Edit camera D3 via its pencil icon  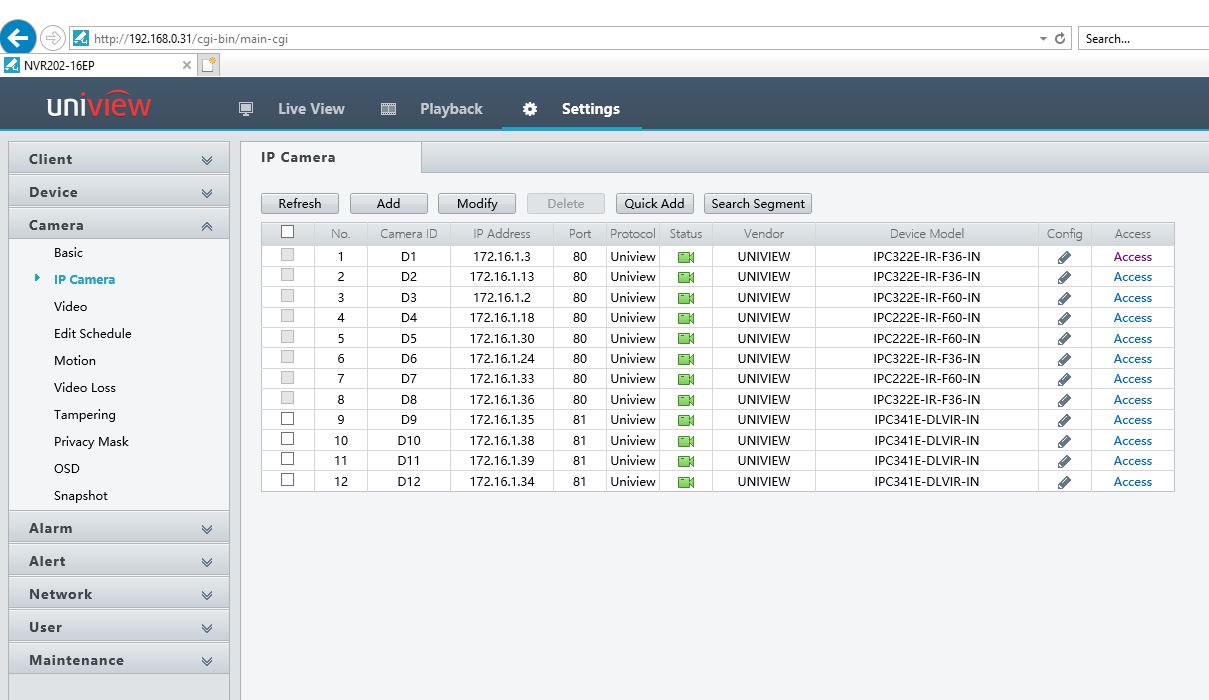click(1064, 298)
